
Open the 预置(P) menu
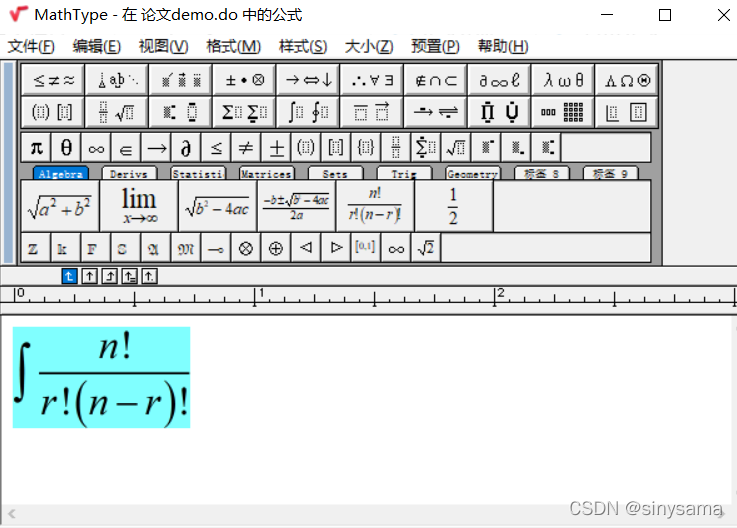tap(435, 46)
